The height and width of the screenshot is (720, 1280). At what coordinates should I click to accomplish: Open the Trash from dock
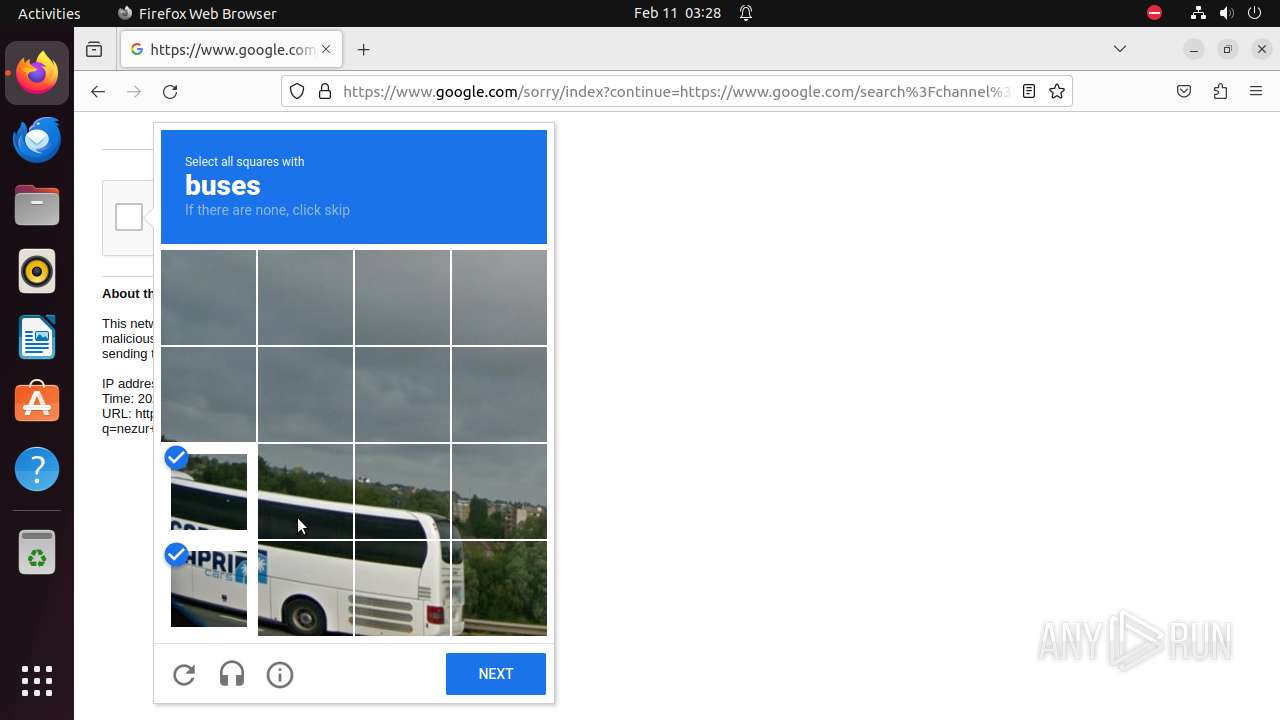(x=37, y=552)
